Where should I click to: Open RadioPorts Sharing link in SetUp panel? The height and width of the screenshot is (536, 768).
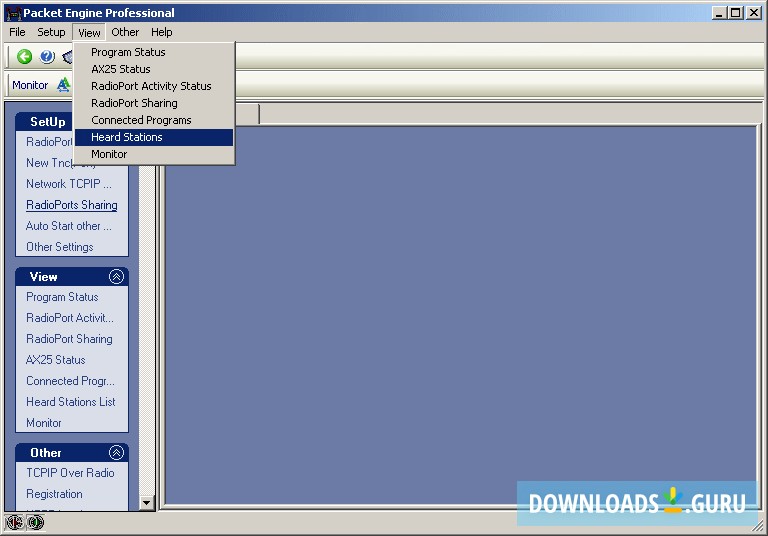[72, 205]
